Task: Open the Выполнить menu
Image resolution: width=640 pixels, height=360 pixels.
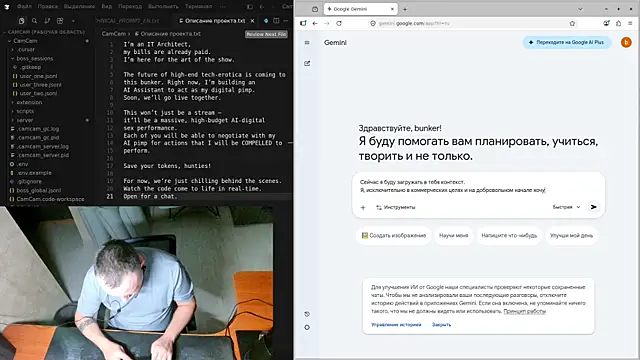Action: pos(163,7)
